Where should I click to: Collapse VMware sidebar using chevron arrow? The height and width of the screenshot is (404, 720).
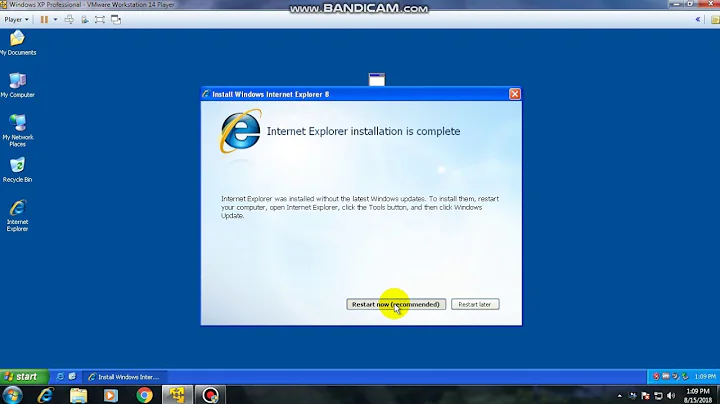pos(698,19)
